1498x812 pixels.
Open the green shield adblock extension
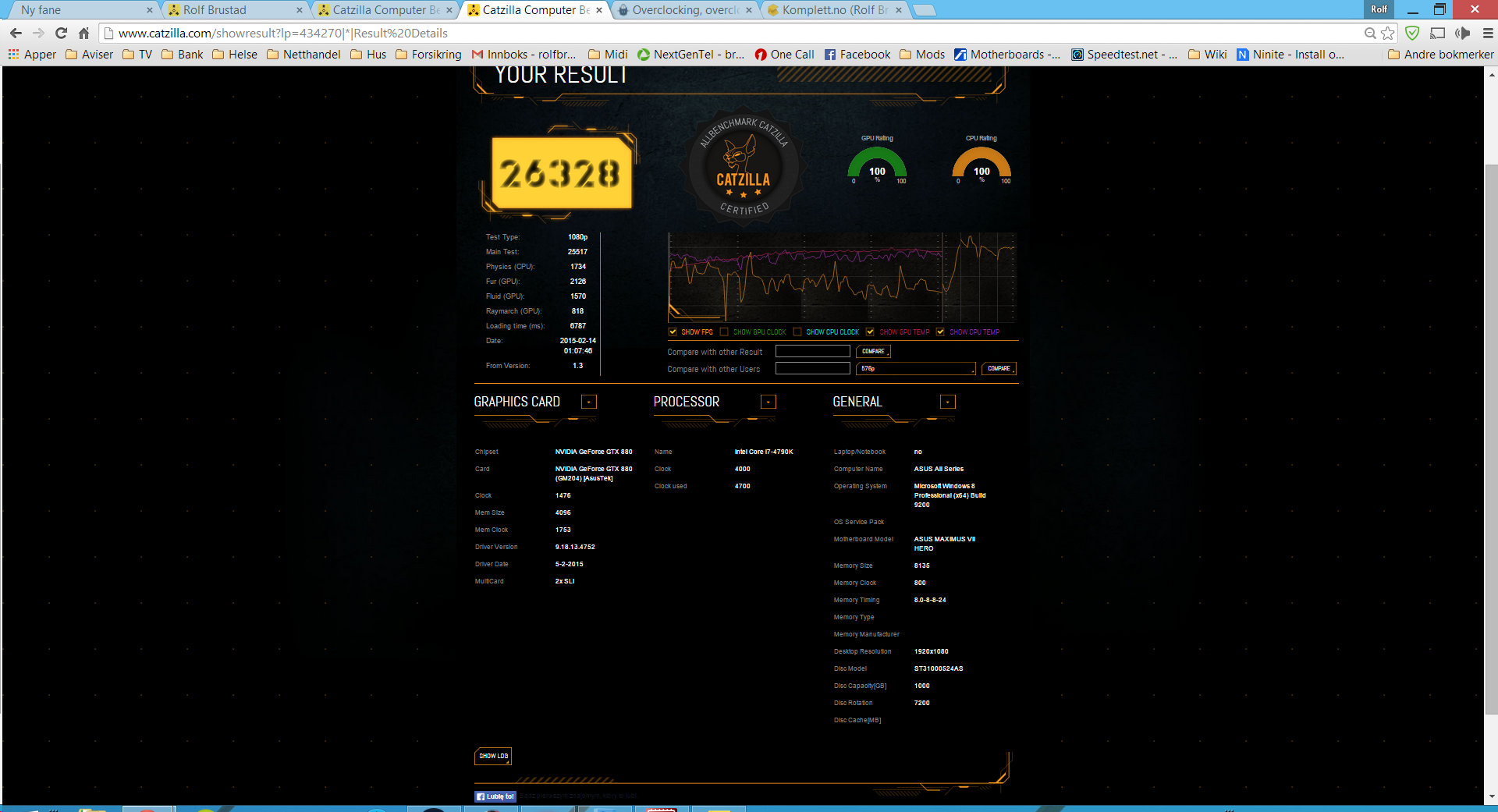[x=1412, y=33]
